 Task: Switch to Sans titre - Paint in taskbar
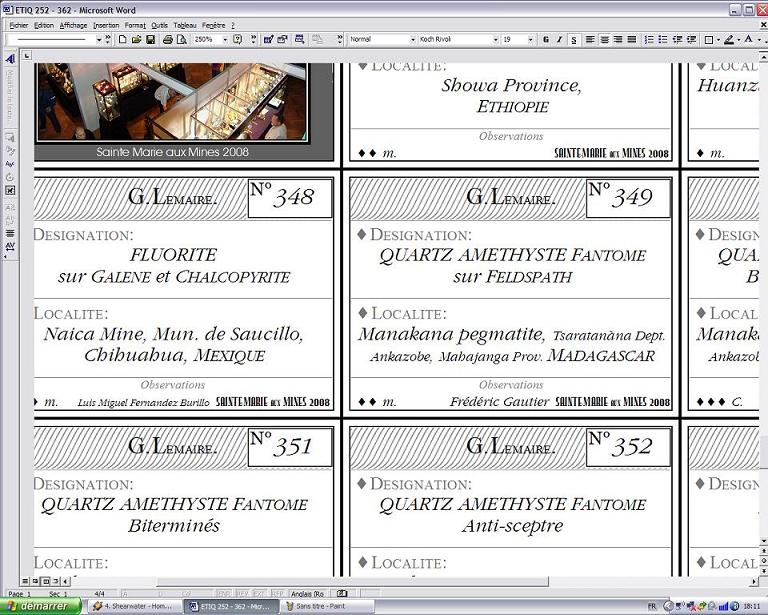tap(325, 606)
